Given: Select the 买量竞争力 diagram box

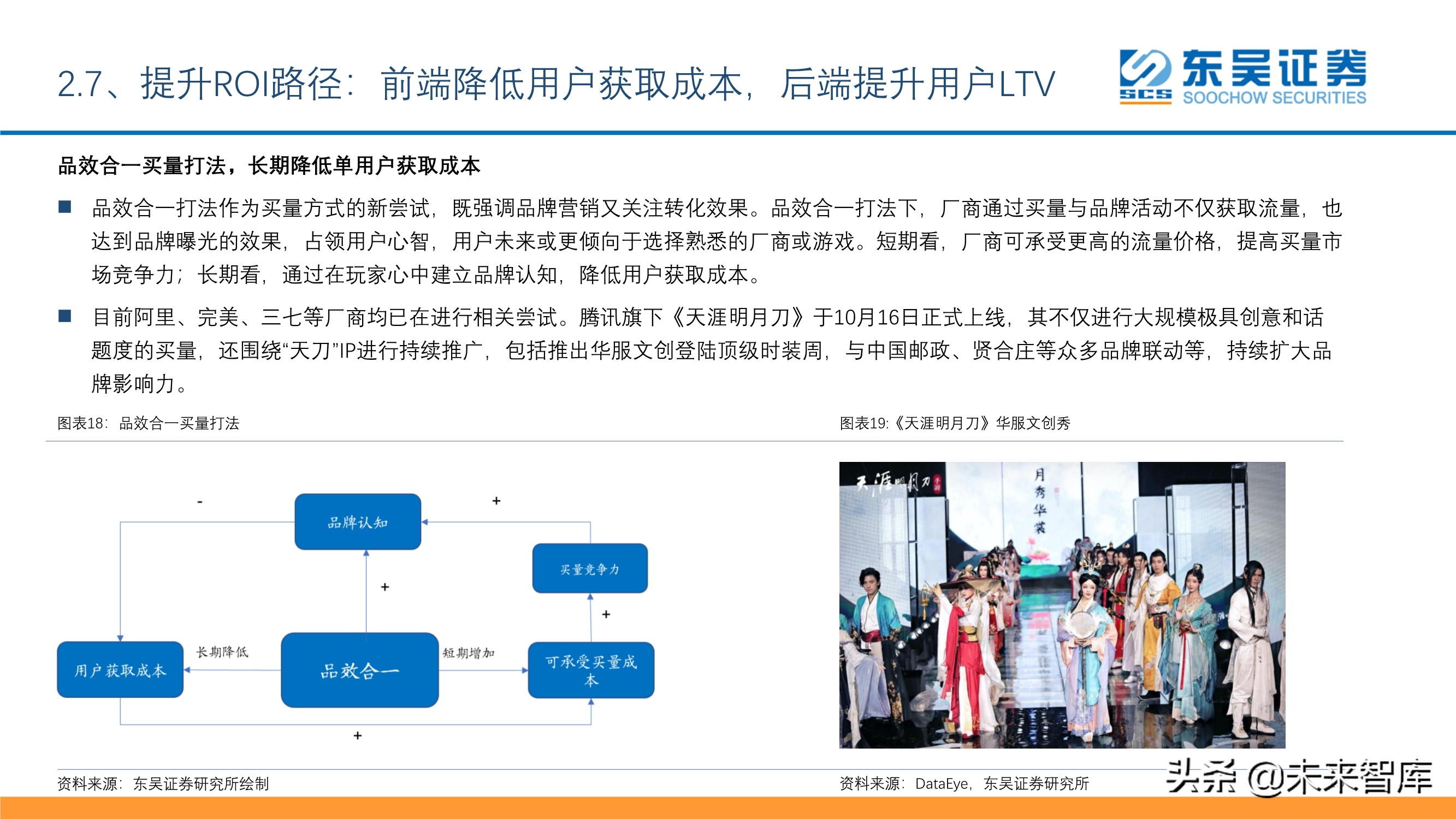Looking at the screenshot, I should coord(589,568).
